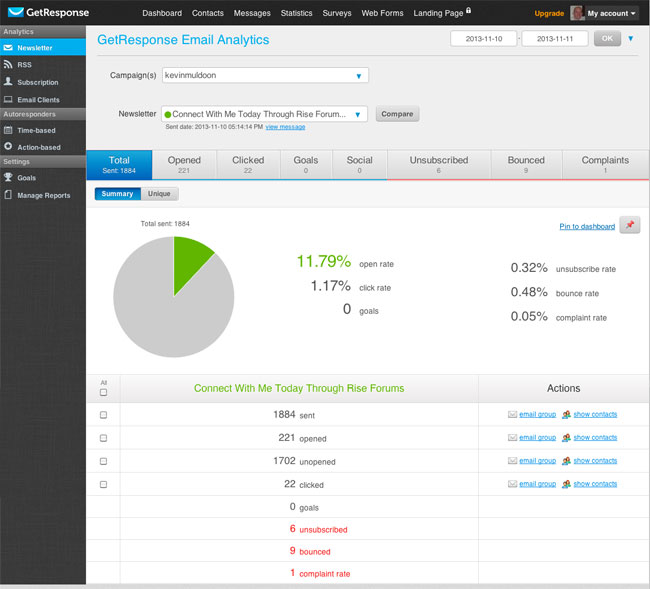Open the My account dropdown menu
The image size is (650, 589).
point(611,13)
